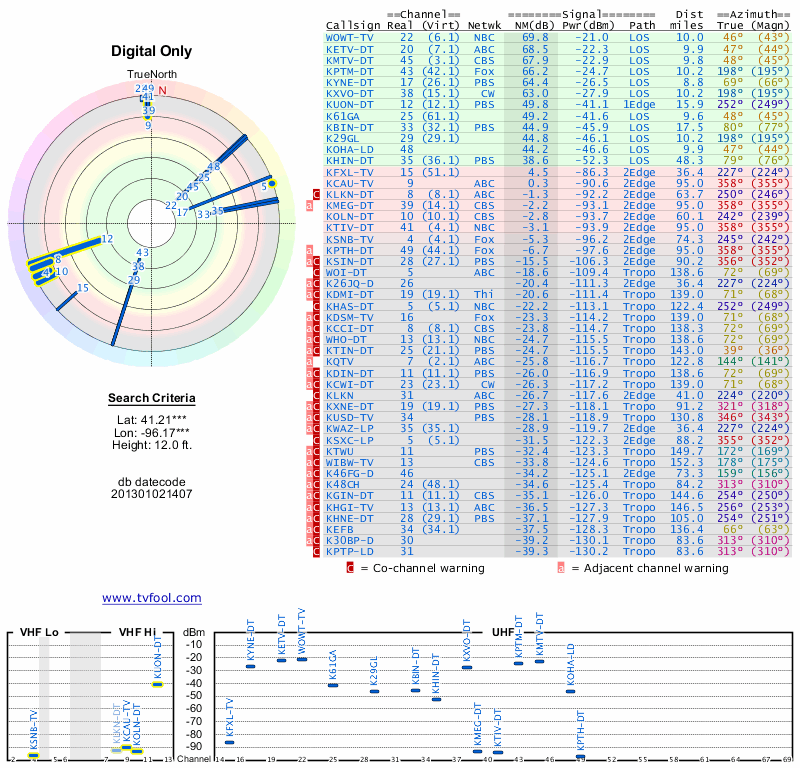This screenshot has width=800, height=768.
Task: Click the 'C' flag beside KLKN channel 31
Action: [316, 395]
